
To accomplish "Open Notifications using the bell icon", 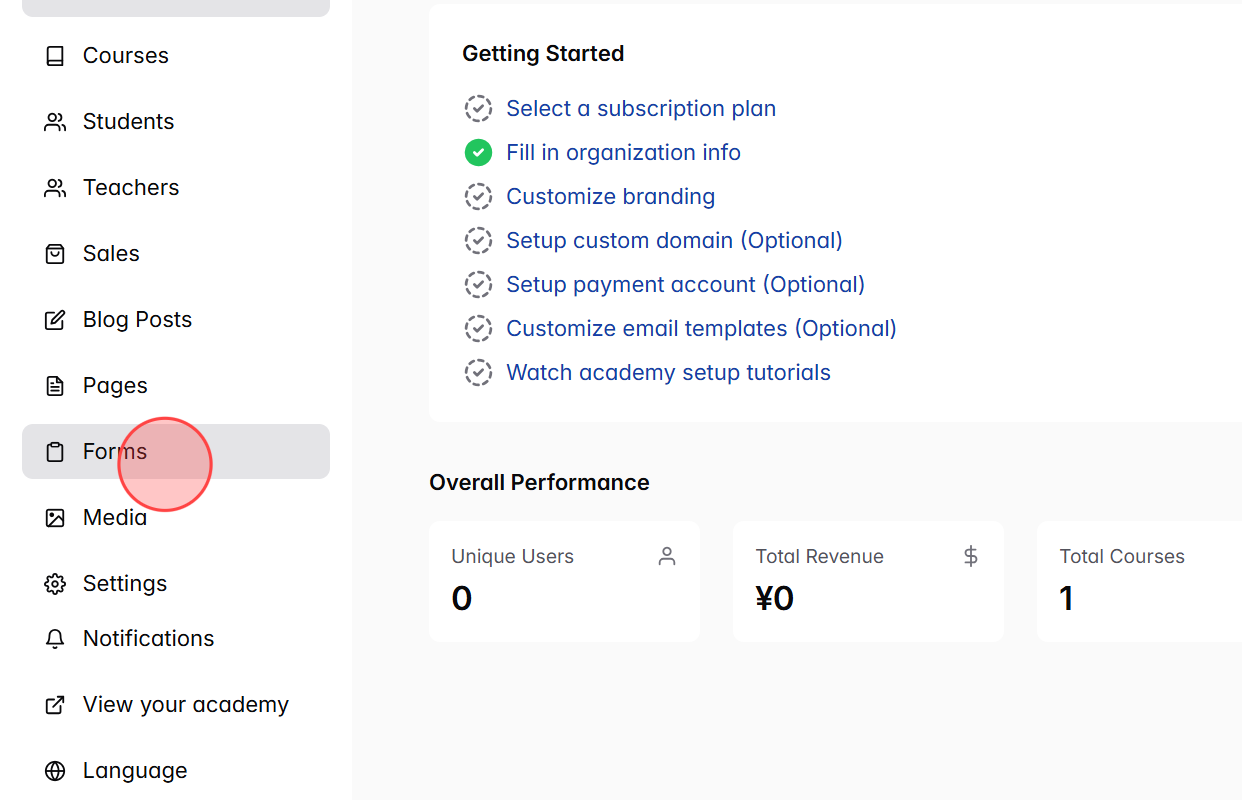I will coord(55,638).
